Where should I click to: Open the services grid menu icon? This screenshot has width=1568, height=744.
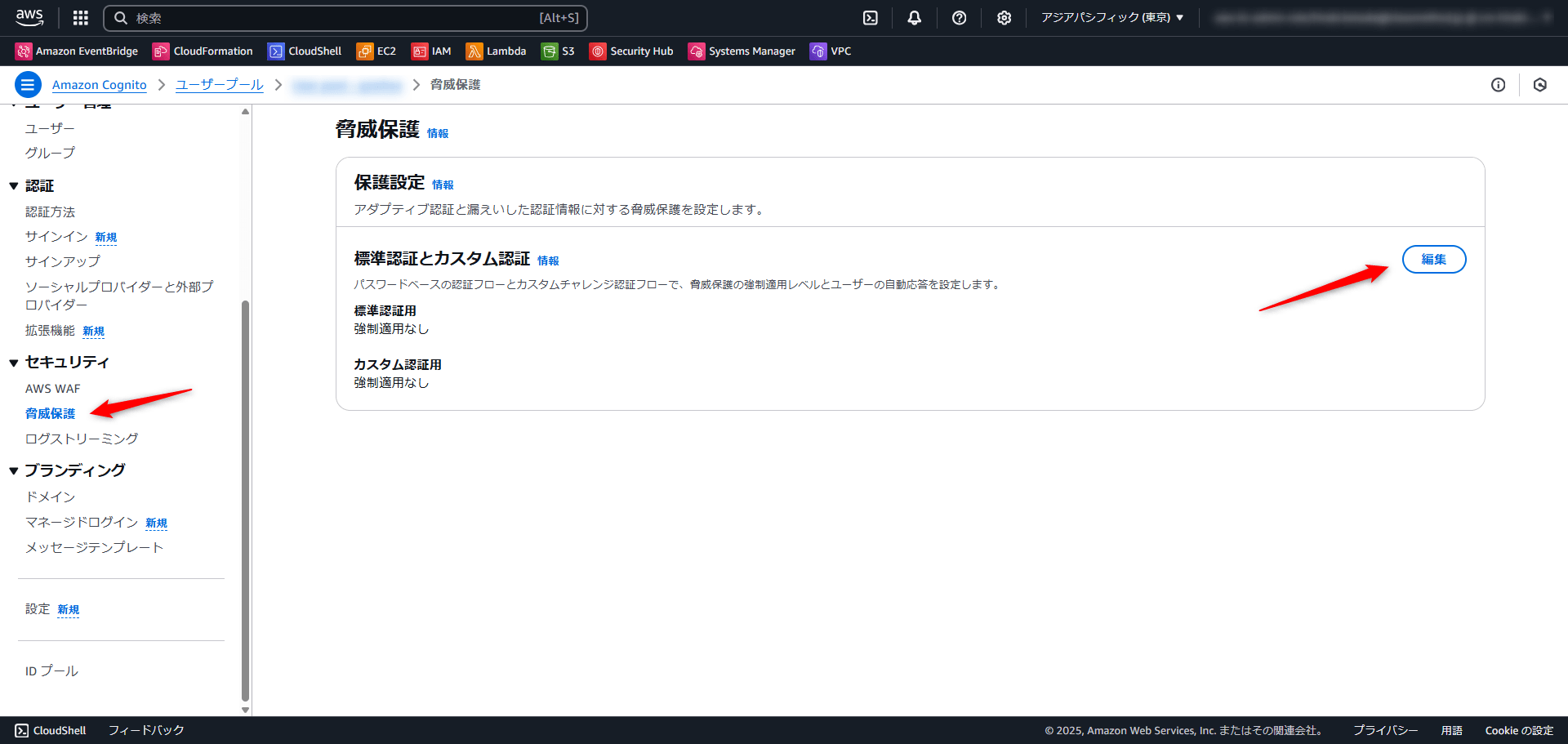[x=80, y=18]
